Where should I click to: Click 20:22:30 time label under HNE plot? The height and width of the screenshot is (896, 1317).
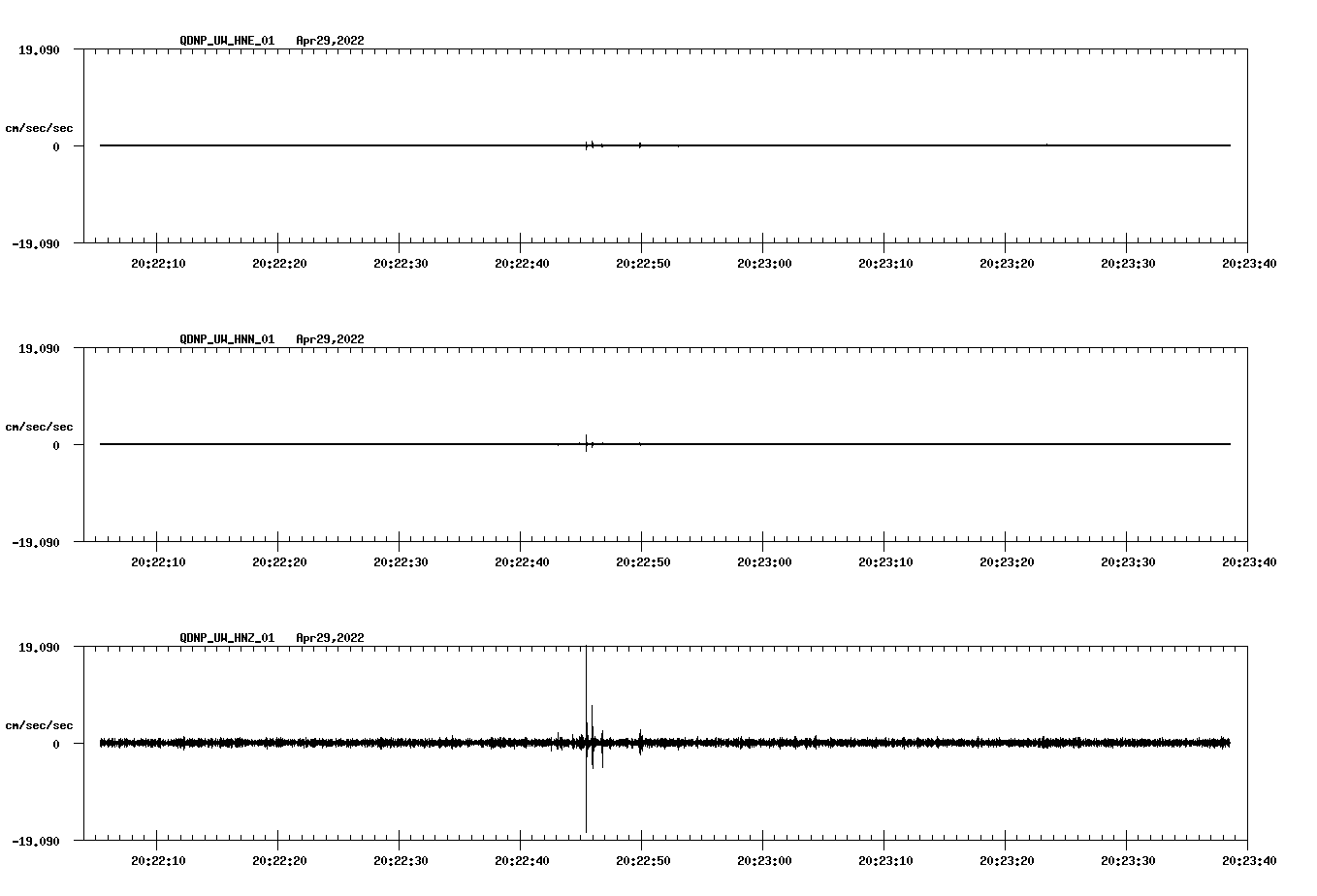[x=401, y=263]
